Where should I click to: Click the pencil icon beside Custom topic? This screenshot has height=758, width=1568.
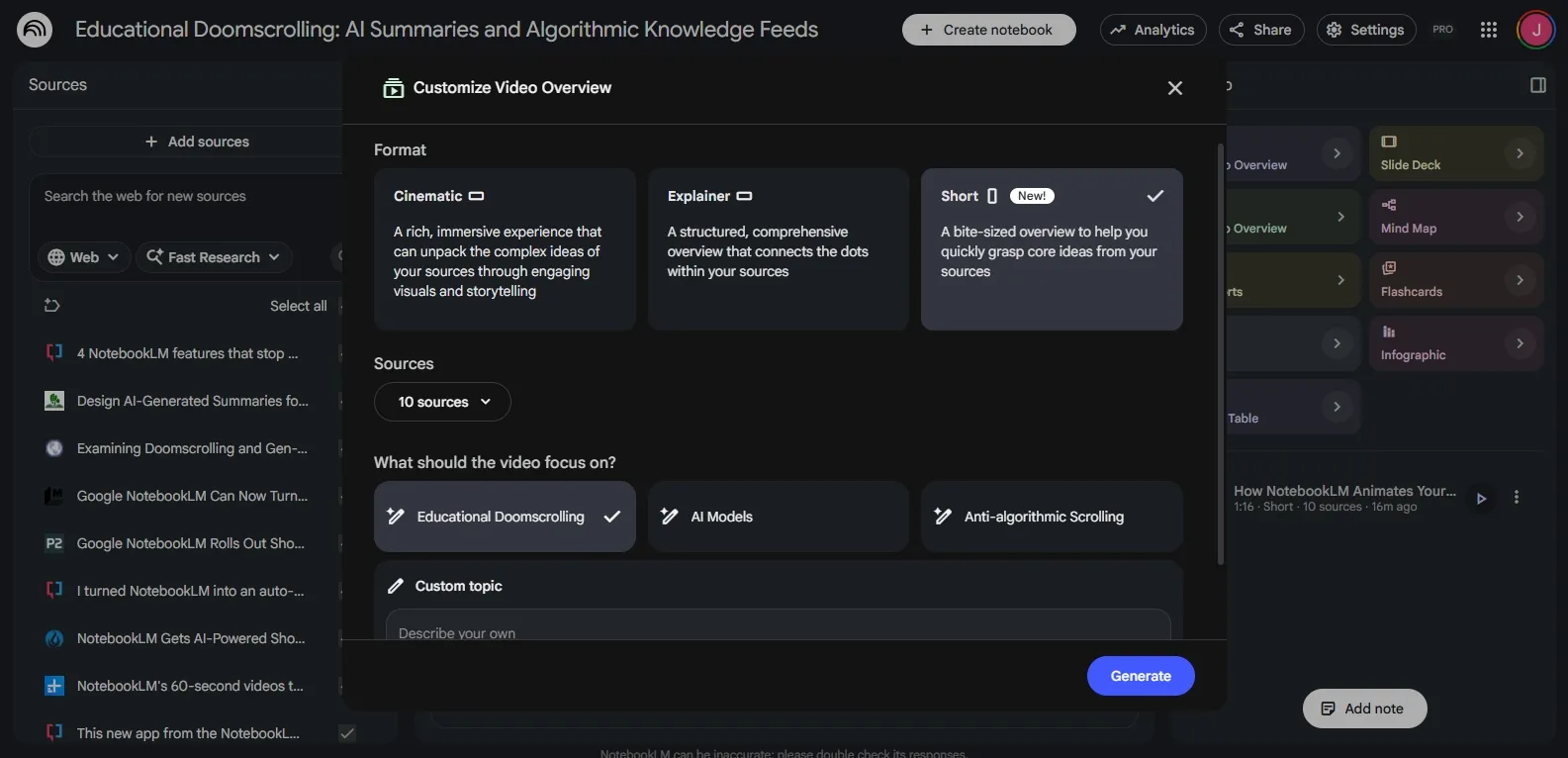(396, 586)
